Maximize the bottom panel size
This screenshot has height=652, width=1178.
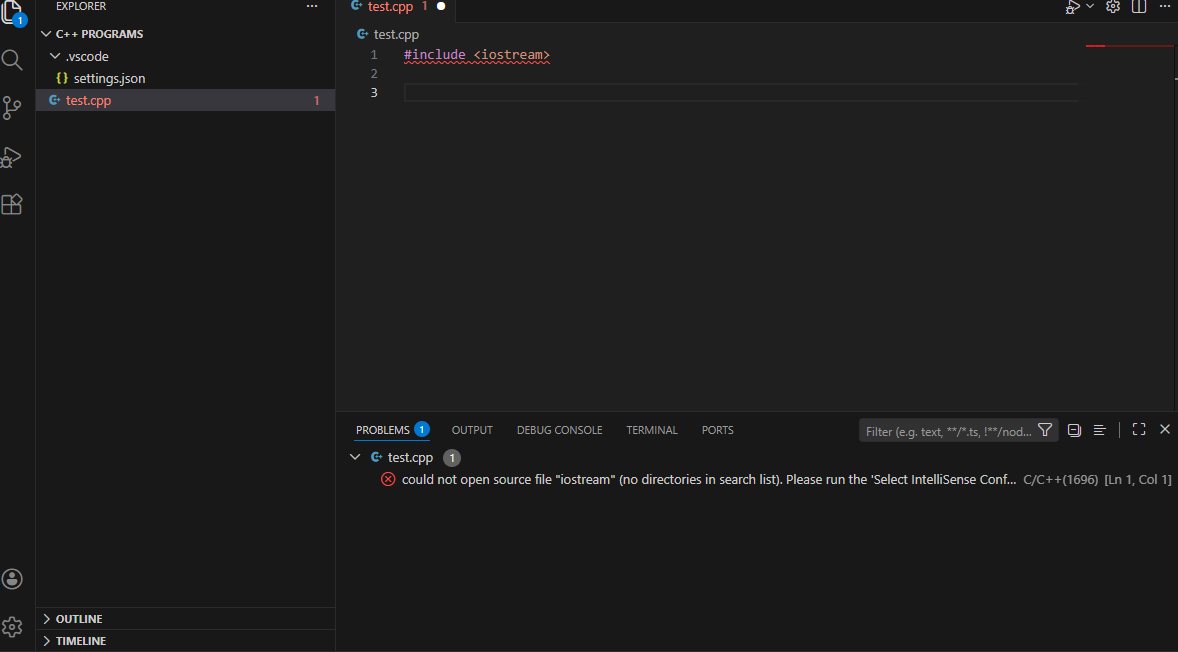point(1138,430)
